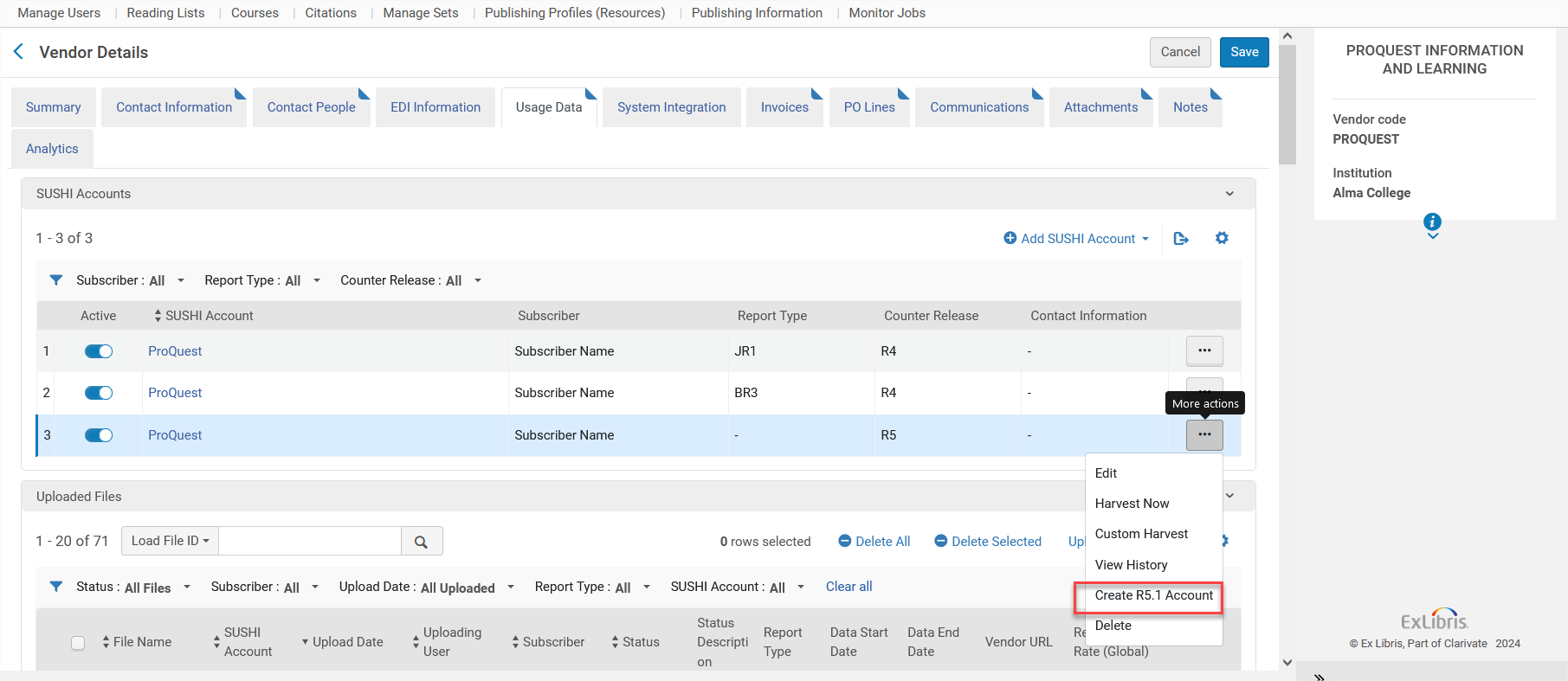Open the information icon in the side panel
The height and width of the screenshot is (681, 1568).
(1433, 222)
